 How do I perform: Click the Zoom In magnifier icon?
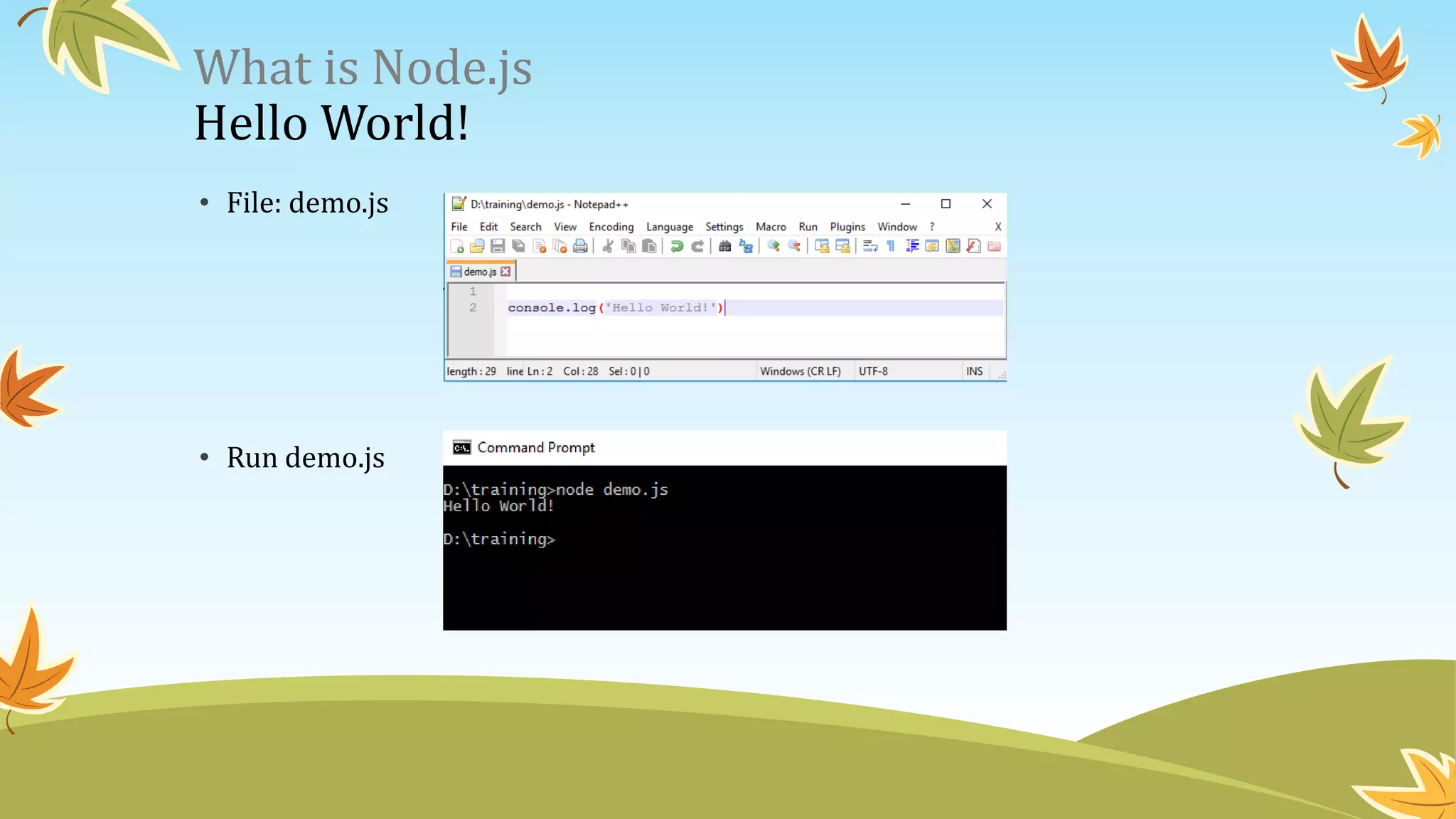[773, 247]
